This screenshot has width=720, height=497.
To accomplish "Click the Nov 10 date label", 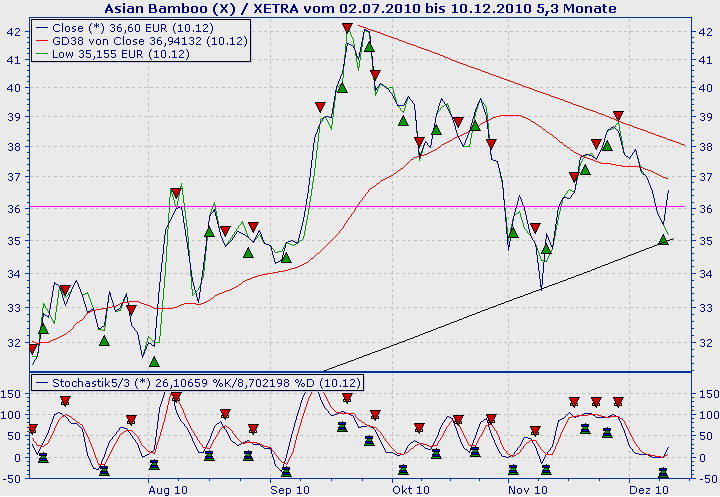I will pos(528,490).
